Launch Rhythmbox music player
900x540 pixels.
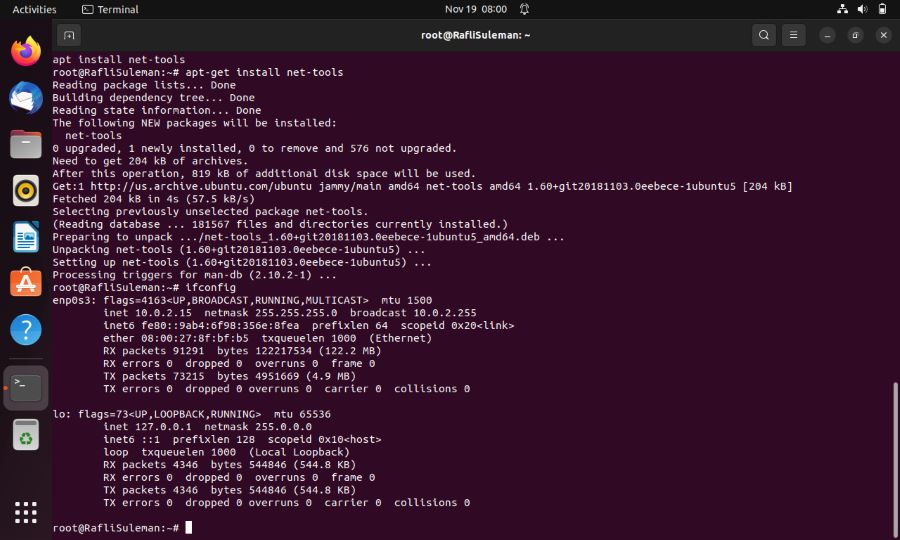click(x=26, y=191)
